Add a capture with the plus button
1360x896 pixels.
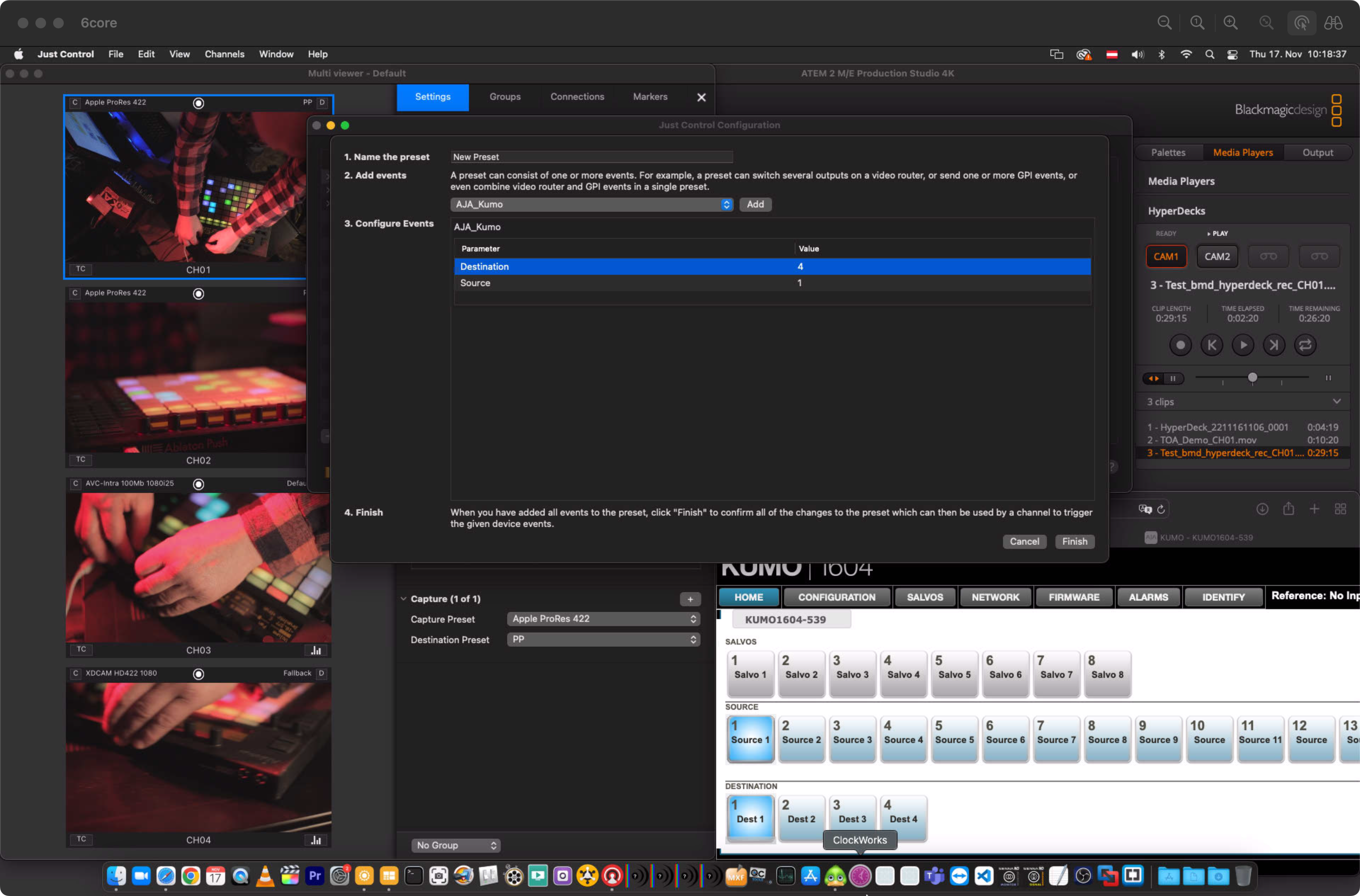[x=690, y=599]
